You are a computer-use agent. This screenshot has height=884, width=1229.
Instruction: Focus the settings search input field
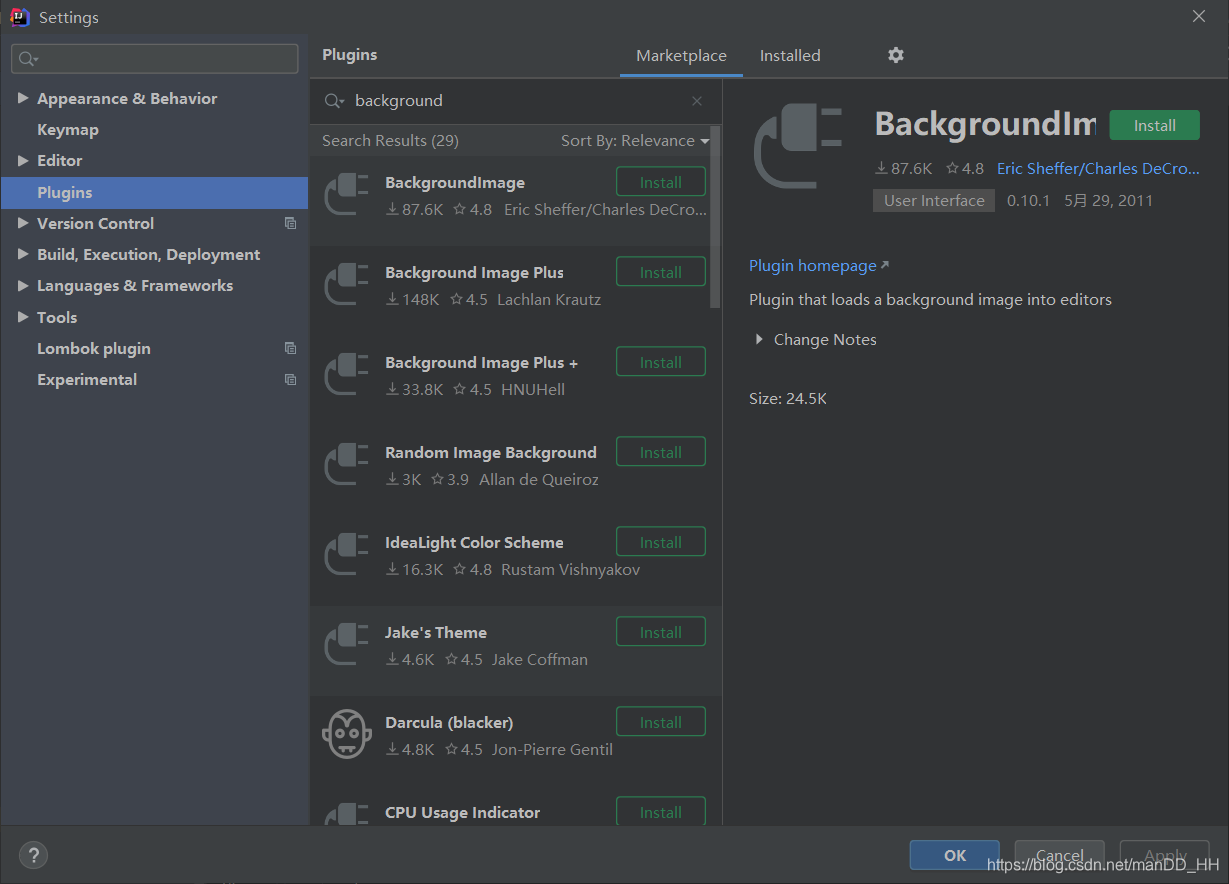[155, 59]
